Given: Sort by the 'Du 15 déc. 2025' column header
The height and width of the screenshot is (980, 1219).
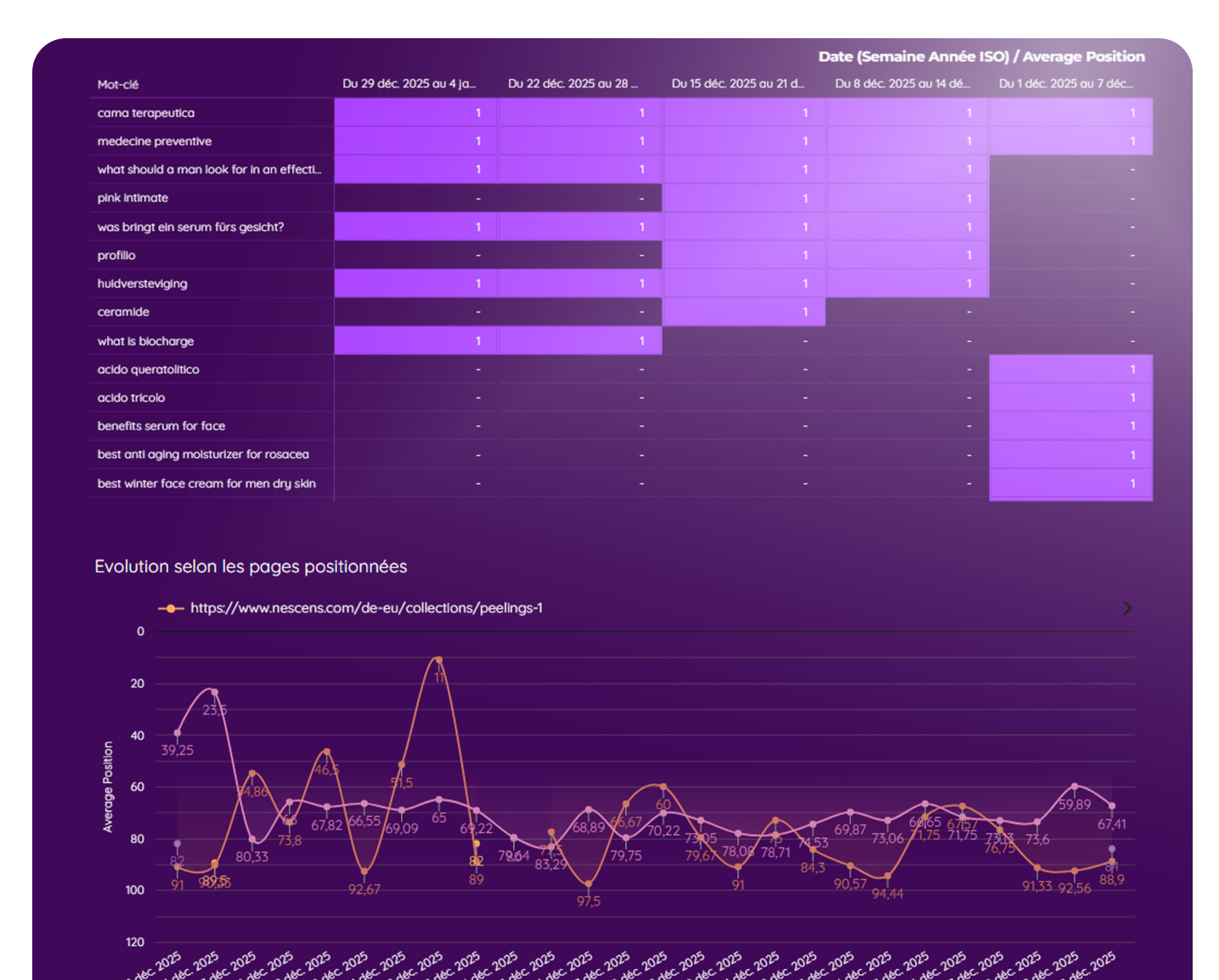Looking at the screenshot, I should (x=736, y=83).
